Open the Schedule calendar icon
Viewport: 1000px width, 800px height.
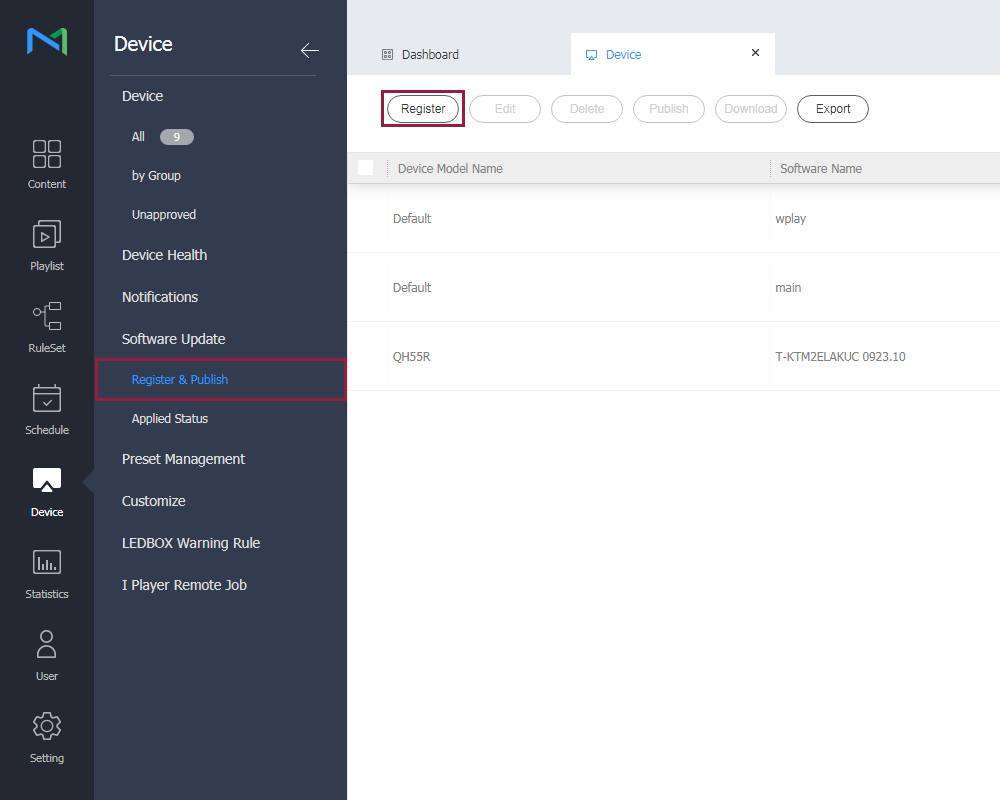47,399
